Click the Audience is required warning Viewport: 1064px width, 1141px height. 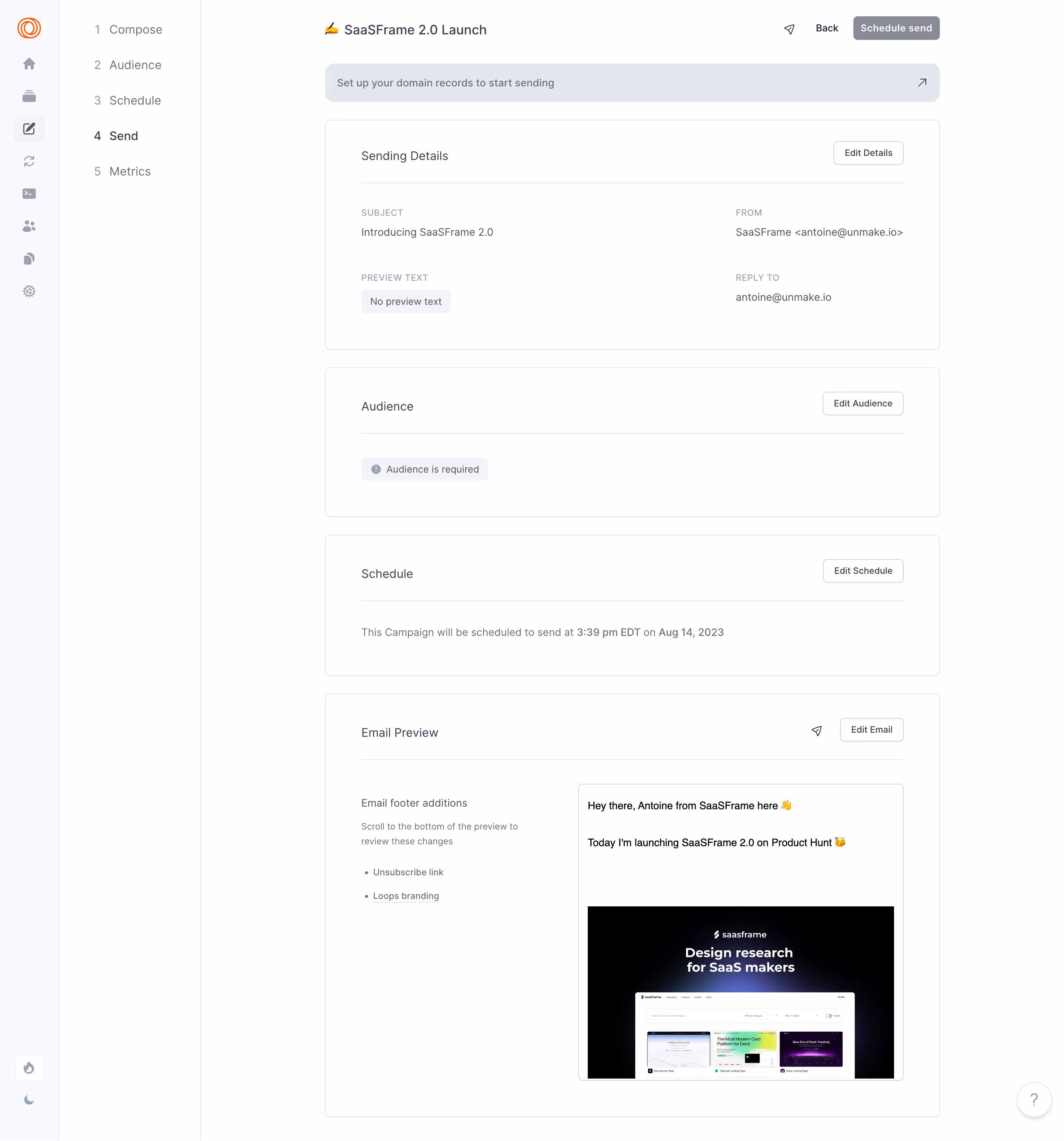tap(425, 470)
